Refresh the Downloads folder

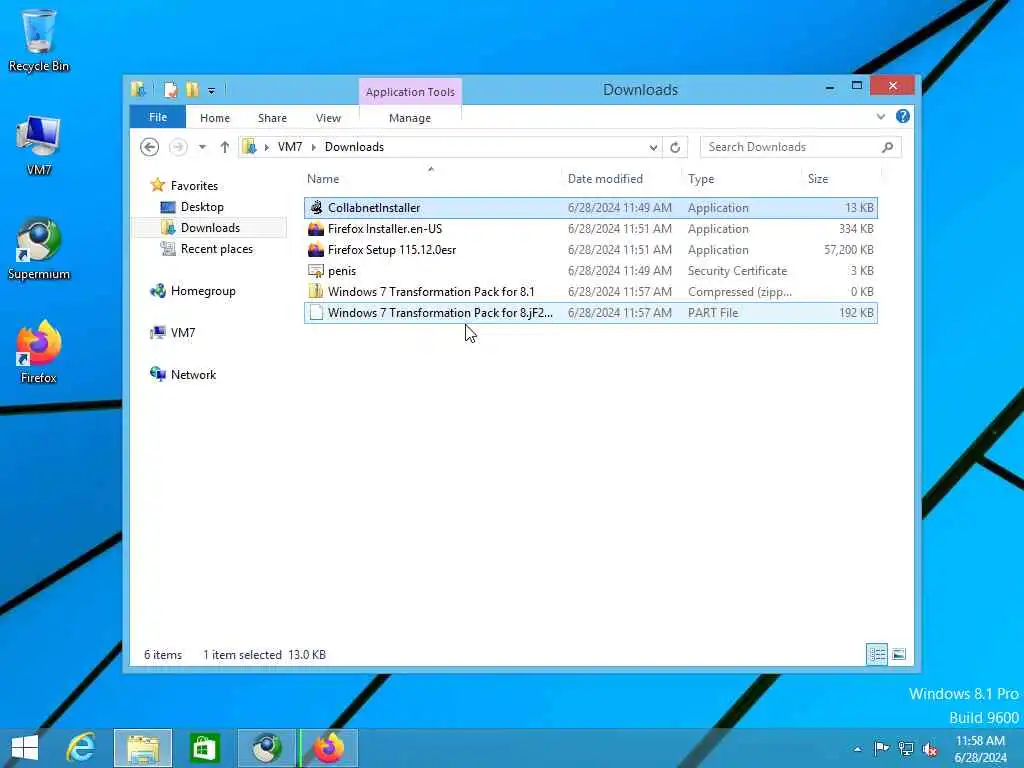point(675,148)
